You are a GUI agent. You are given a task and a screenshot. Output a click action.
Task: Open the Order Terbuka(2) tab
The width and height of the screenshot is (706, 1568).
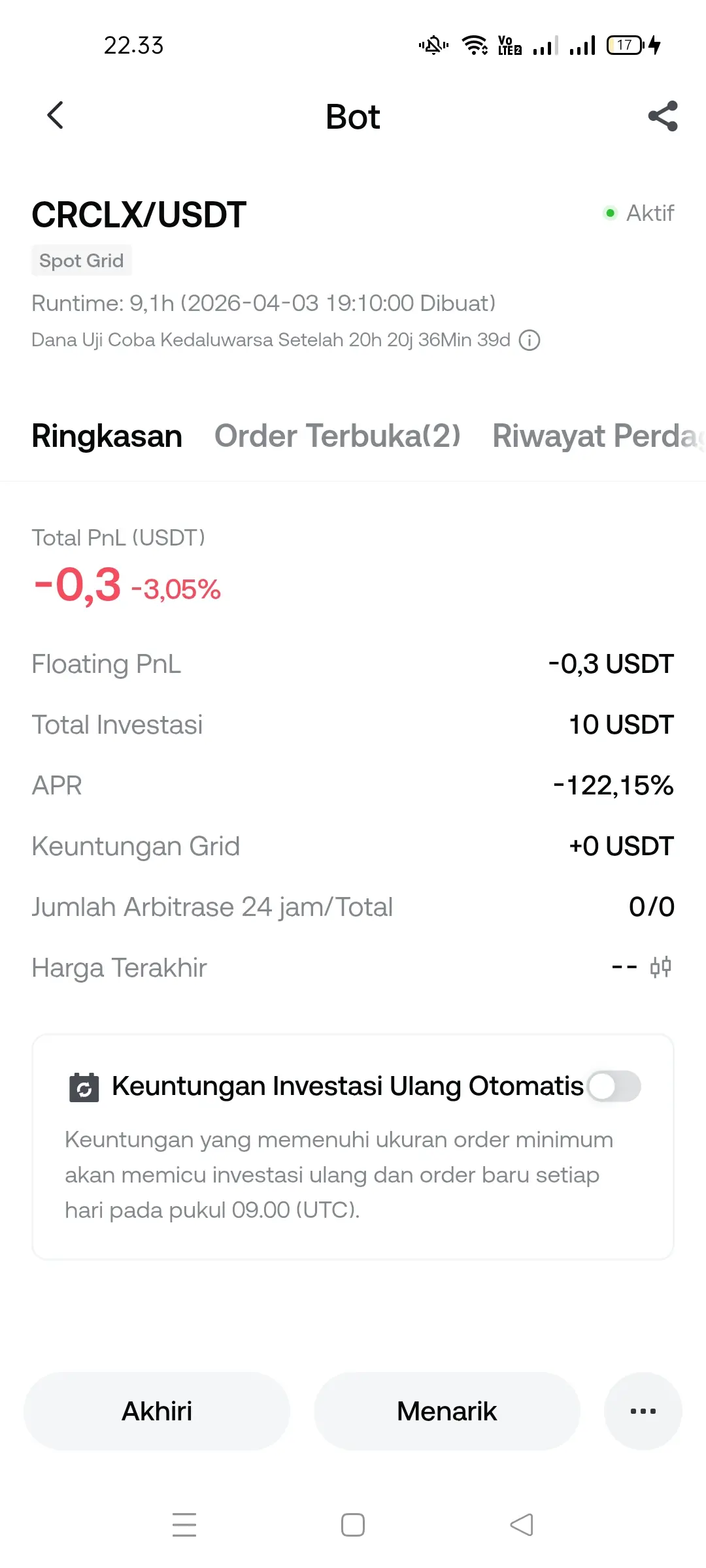tap(337, 436)
